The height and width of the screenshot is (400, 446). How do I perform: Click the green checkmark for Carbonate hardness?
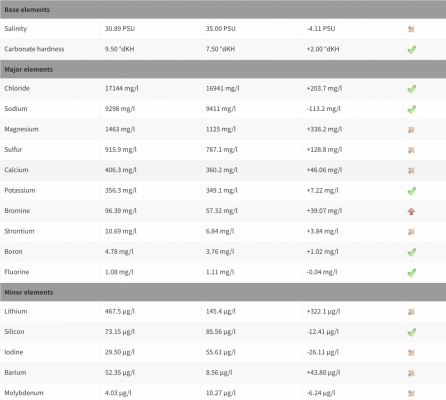(x=412, y=50)
